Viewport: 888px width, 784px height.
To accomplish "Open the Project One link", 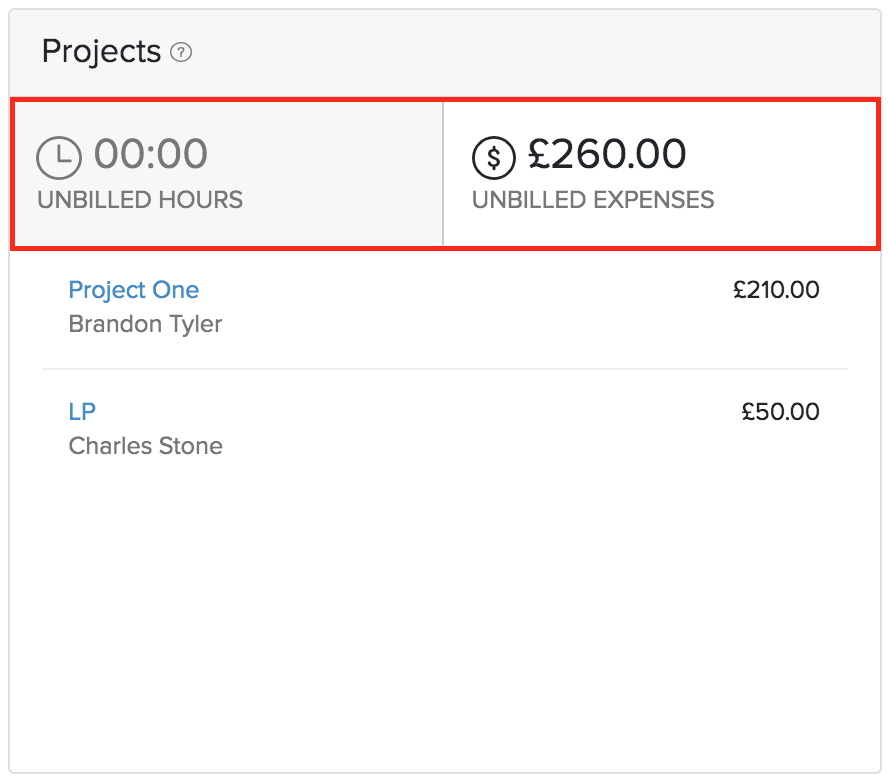I will (133, 290).
